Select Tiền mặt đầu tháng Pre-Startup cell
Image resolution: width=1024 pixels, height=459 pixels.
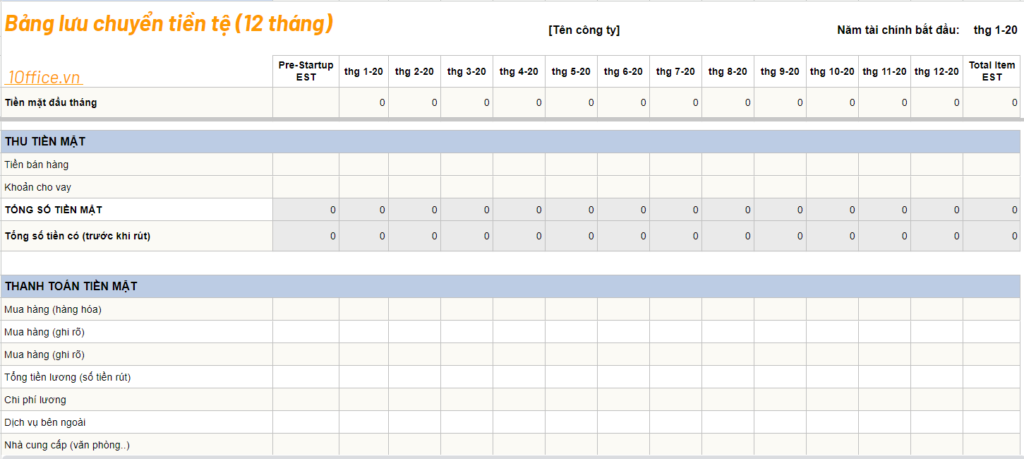pos(306,103)
